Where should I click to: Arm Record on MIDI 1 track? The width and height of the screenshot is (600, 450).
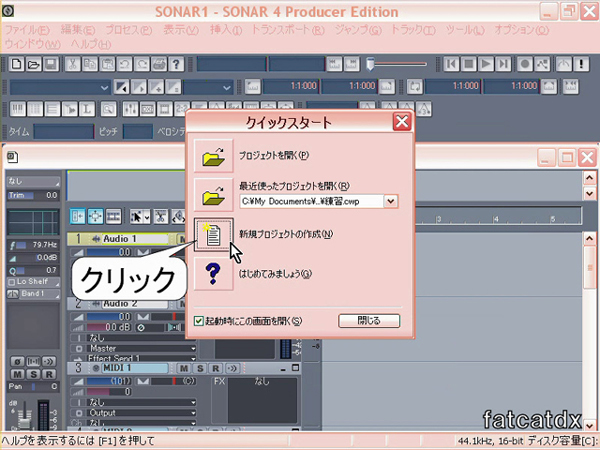pyautogui.click(x=216, y=368)
